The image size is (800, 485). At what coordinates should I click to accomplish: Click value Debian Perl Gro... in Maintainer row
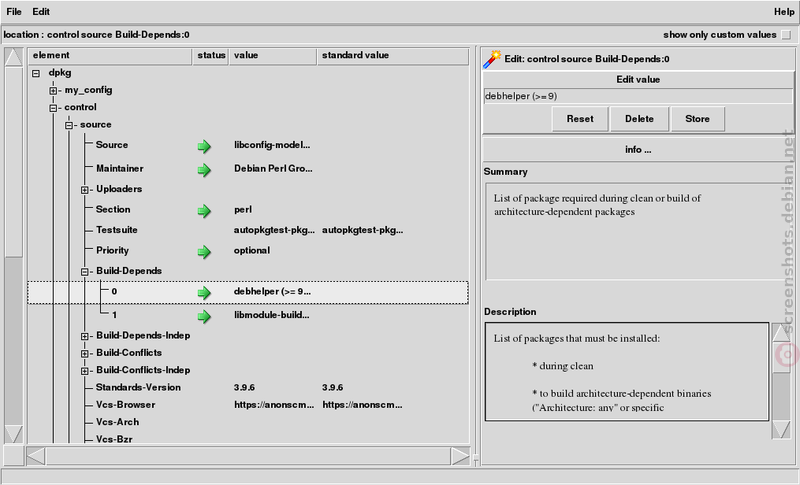(x=273, y=168)
